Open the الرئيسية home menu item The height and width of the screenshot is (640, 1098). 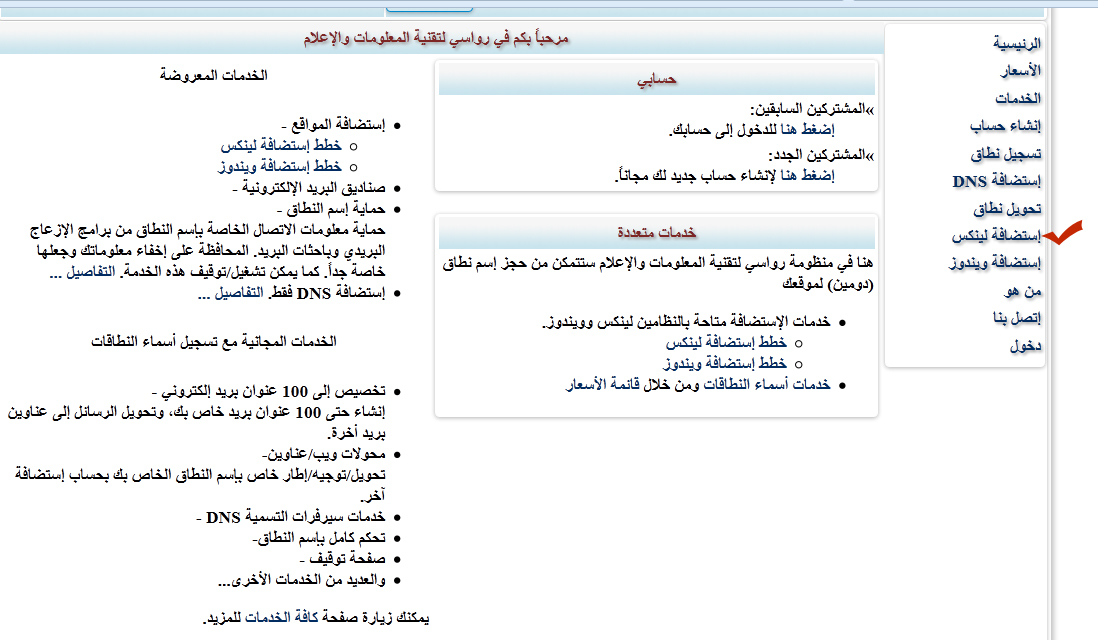[1017, 43]
